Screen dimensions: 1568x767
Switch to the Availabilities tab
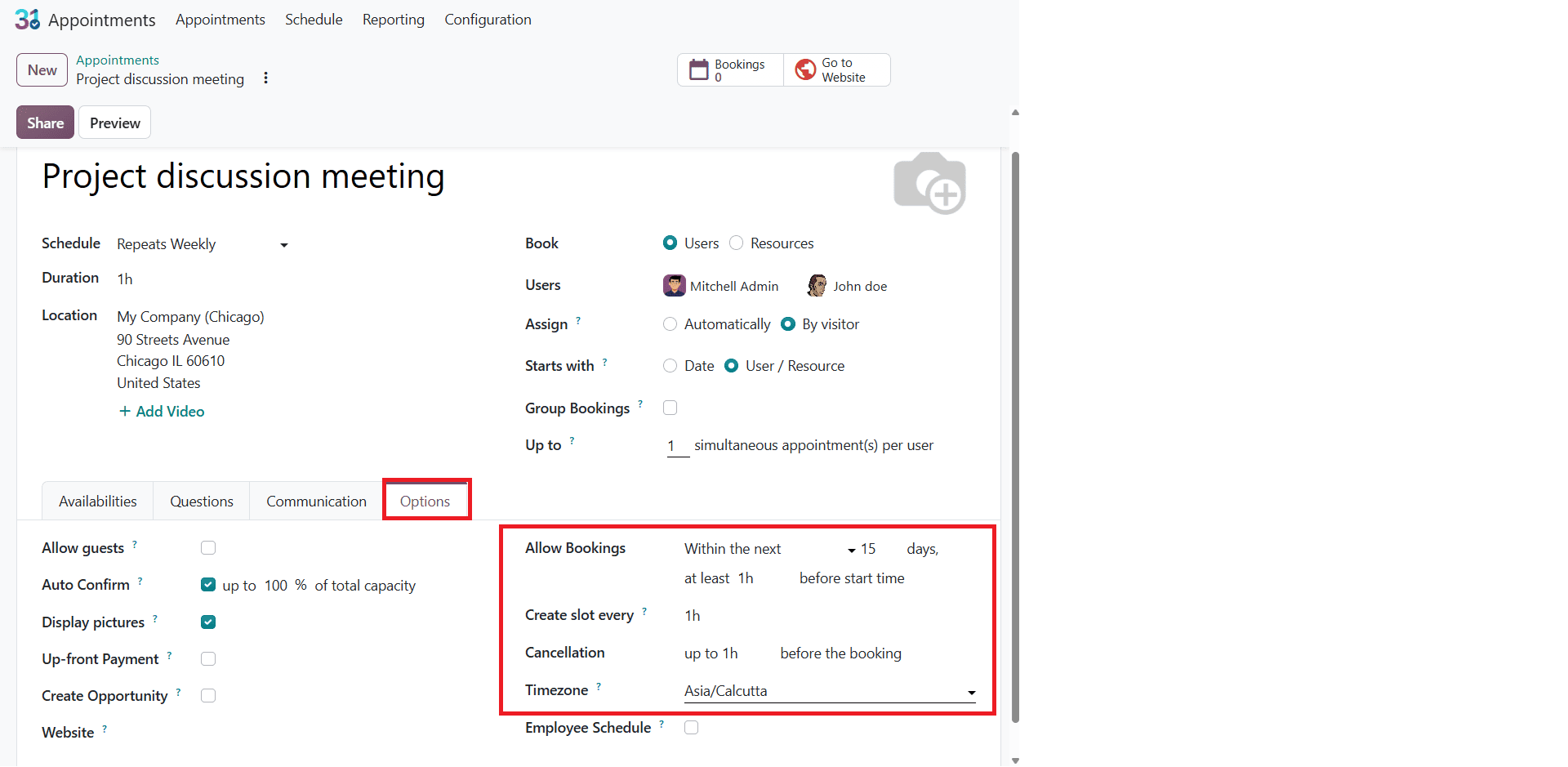98,502
